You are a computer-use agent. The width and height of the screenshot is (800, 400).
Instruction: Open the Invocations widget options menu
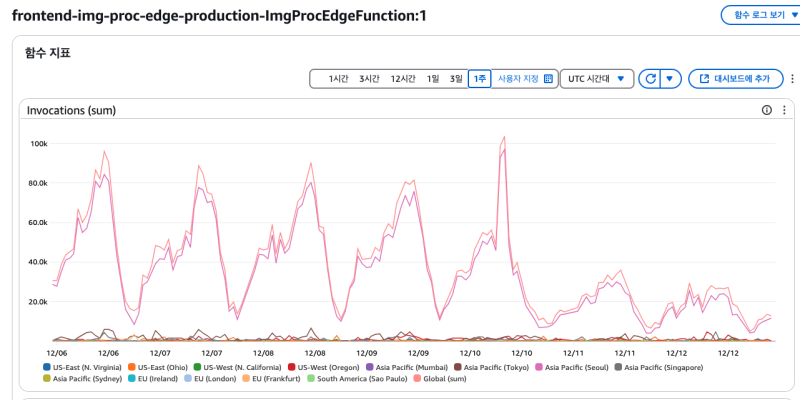tap(784, 110)
